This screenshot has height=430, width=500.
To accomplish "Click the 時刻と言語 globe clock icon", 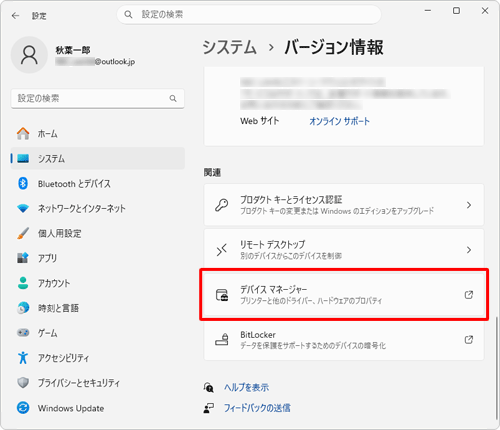I will click(x=23, y=308).
